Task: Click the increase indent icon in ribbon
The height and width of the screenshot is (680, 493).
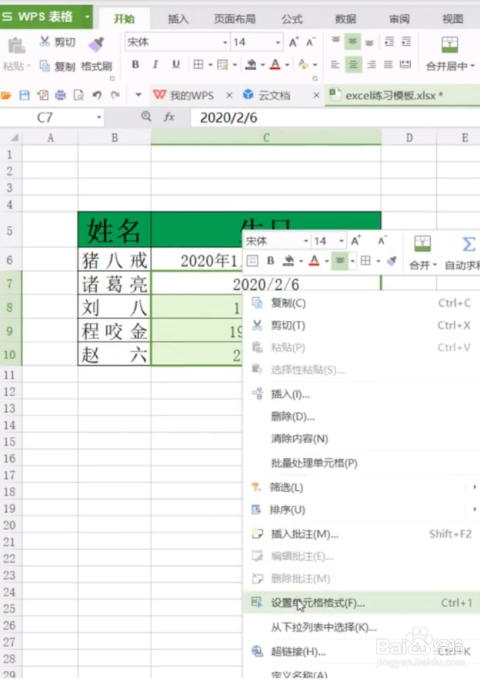Action: pyautogui.click(x=406, y=41)
